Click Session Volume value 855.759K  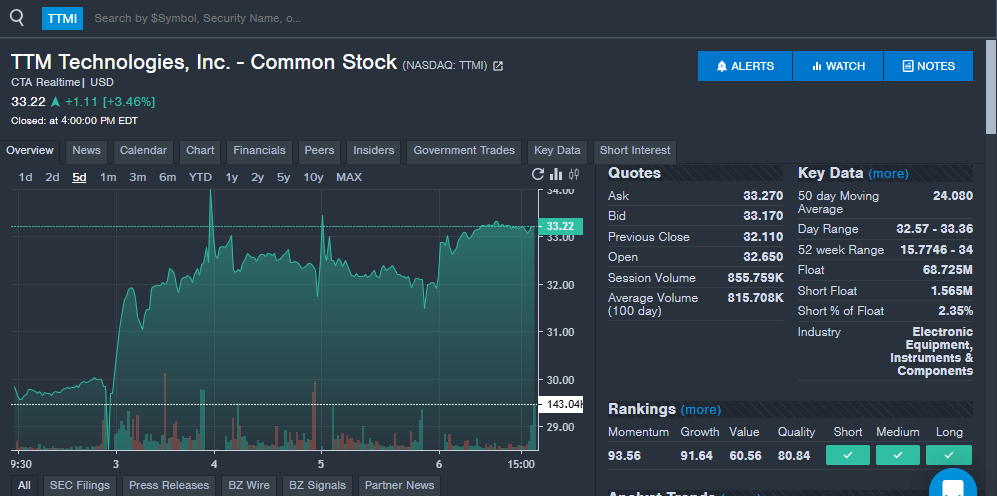pyautogui.click(x=755, y=278)
